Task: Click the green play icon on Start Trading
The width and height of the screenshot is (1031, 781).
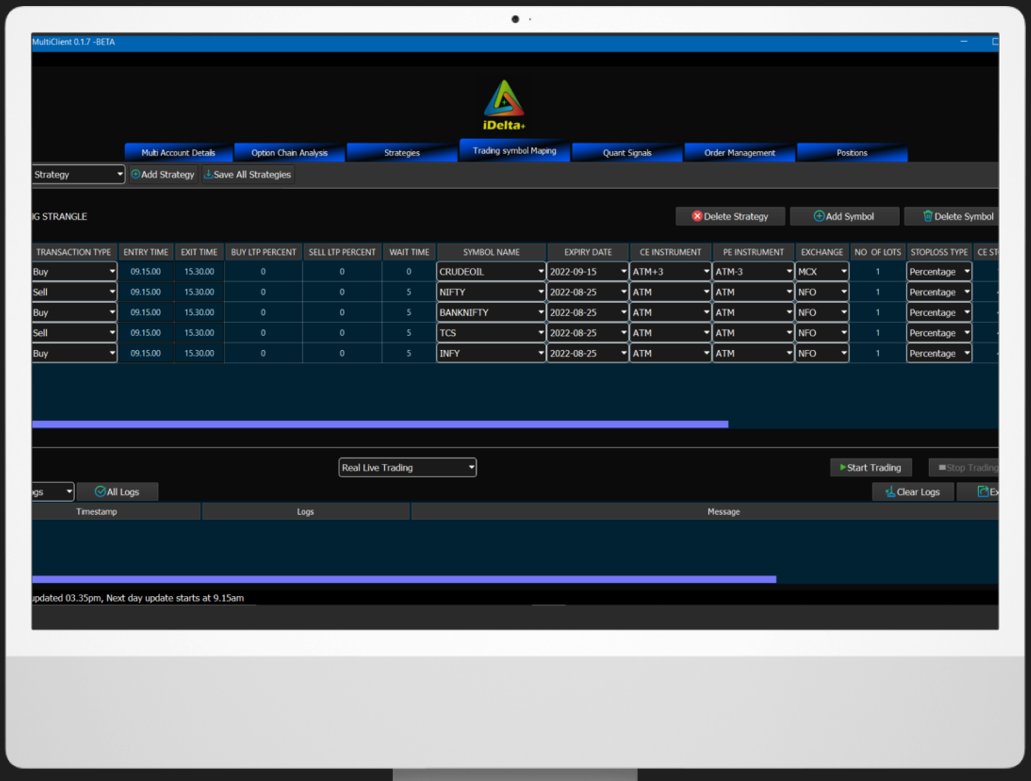Action: [x=842, y=467]
